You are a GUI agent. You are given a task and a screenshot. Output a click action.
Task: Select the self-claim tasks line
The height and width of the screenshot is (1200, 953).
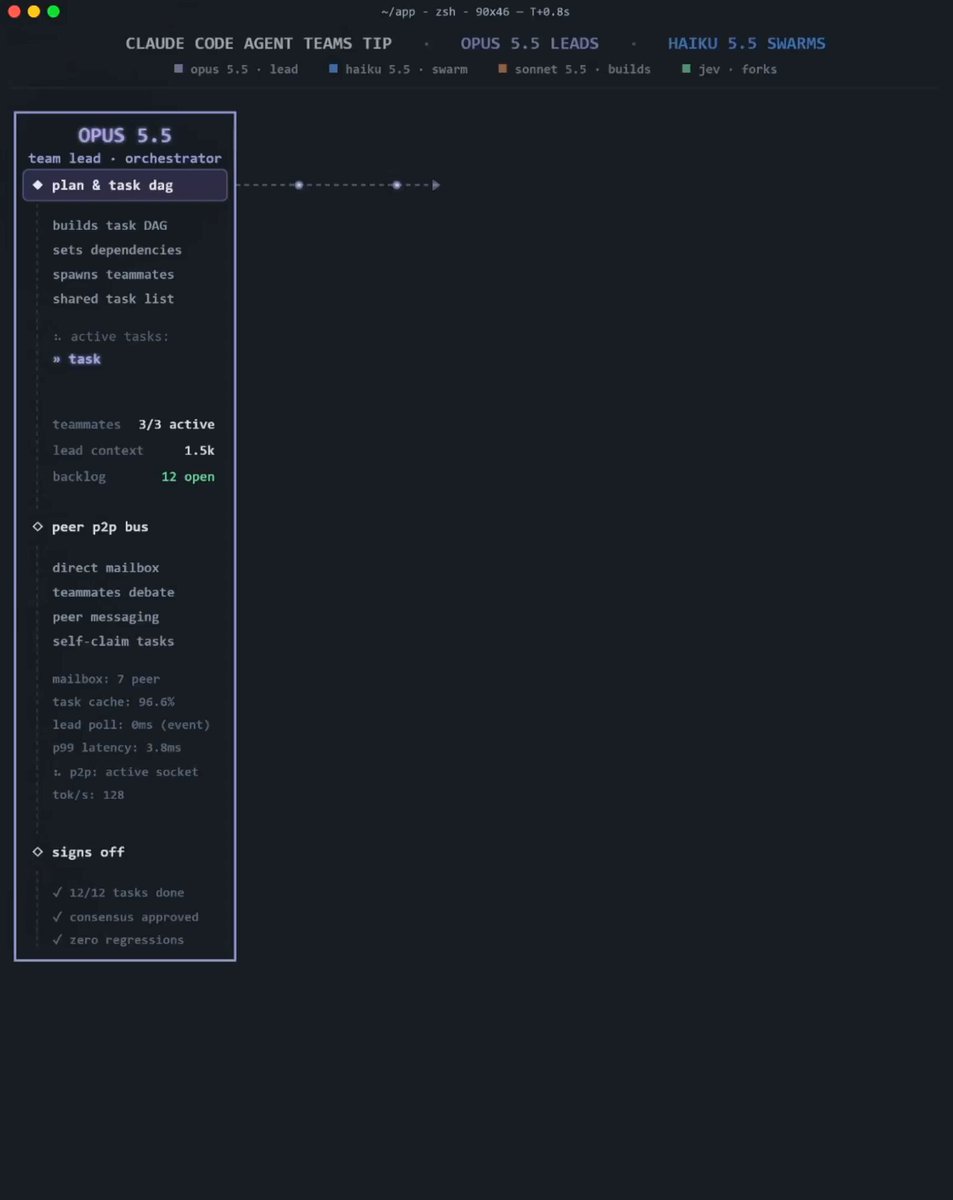(x=113, y=641)
